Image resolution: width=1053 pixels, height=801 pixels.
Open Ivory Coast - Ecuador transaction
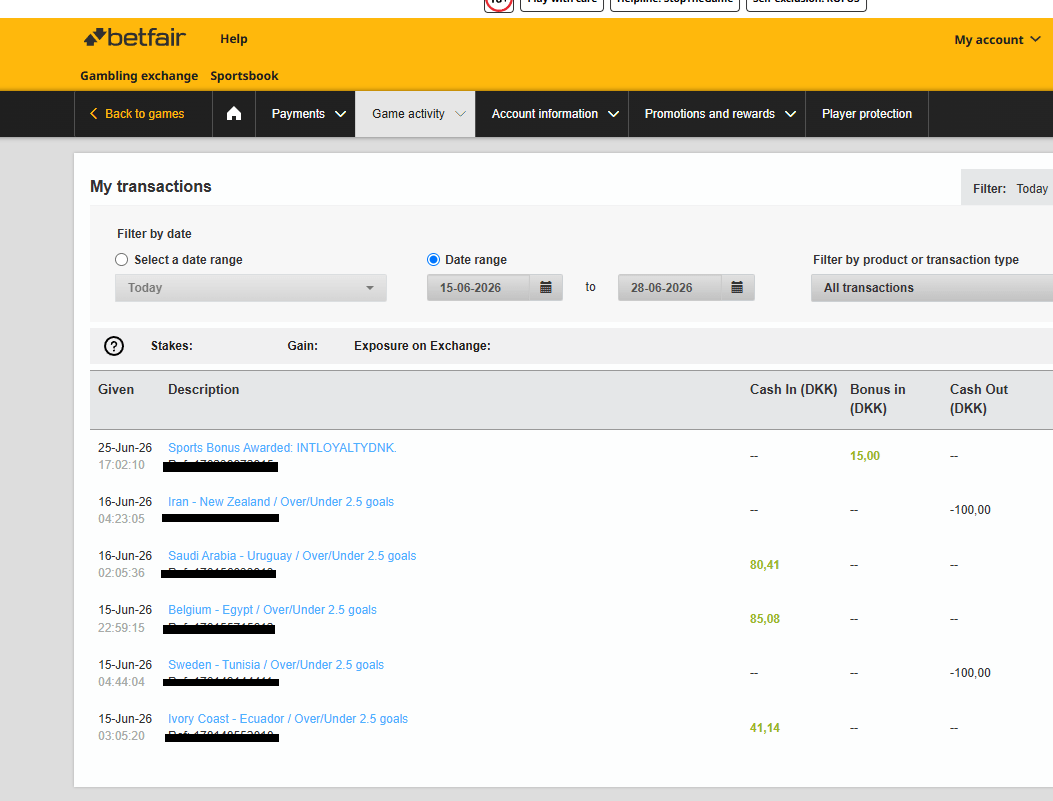point(287,718)
